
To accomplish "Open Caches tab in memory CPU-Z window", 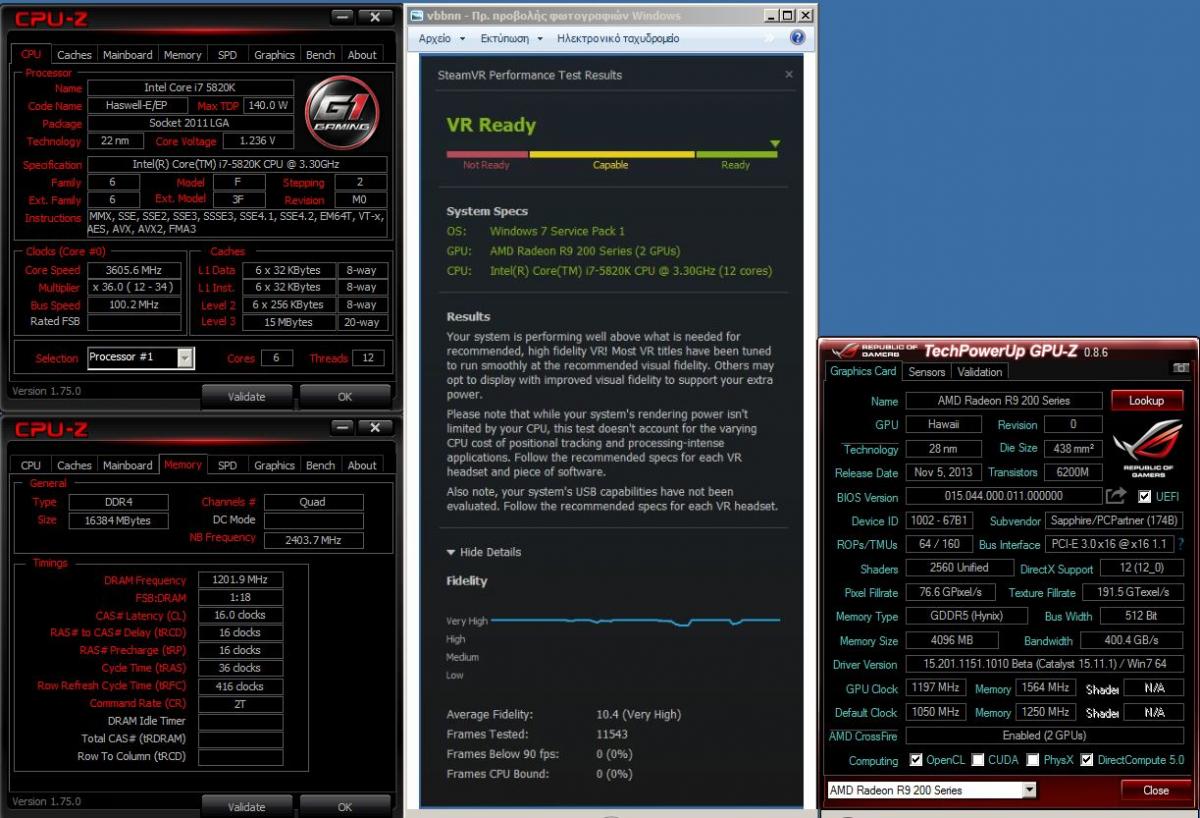I will click(74, 465).
